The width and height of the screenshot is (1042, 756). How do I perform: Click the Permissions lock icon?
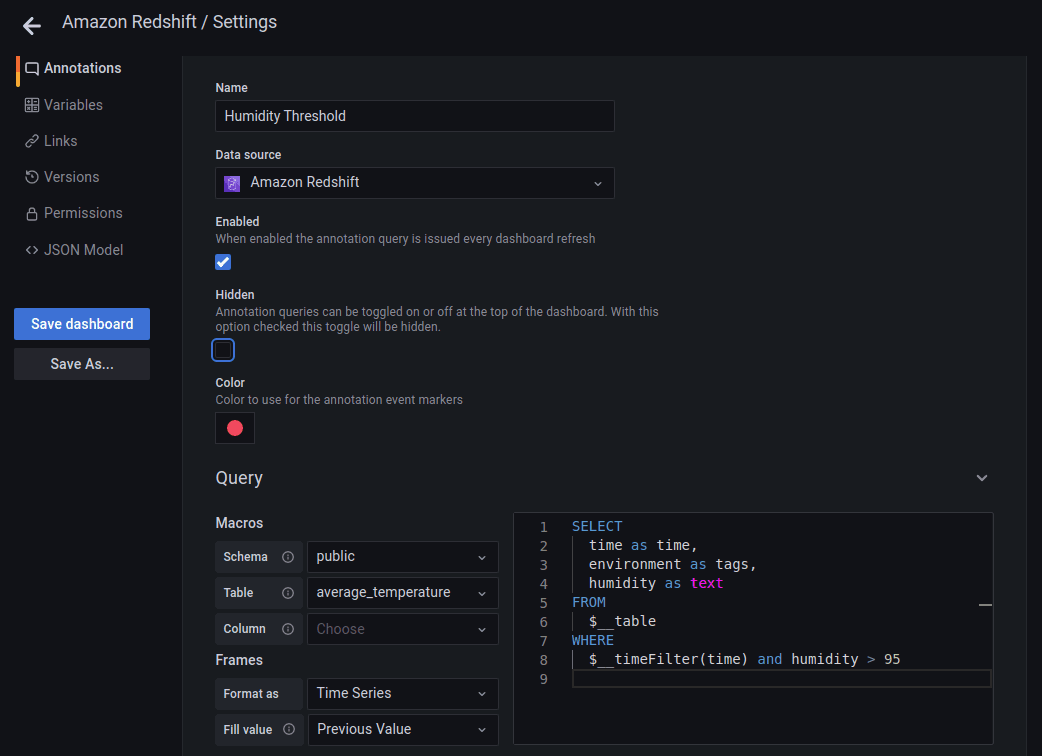pos(32,213)
